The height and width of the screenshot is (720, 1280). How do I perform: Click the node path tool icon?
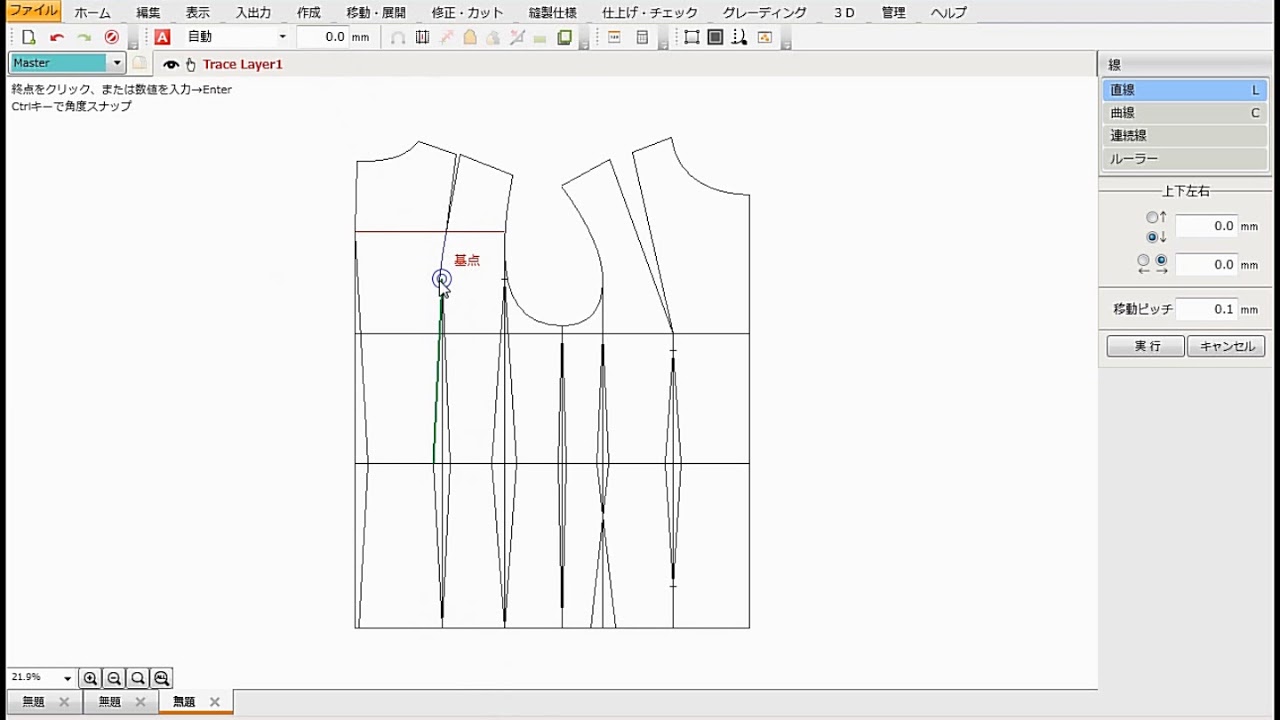(x=739, y=38)
